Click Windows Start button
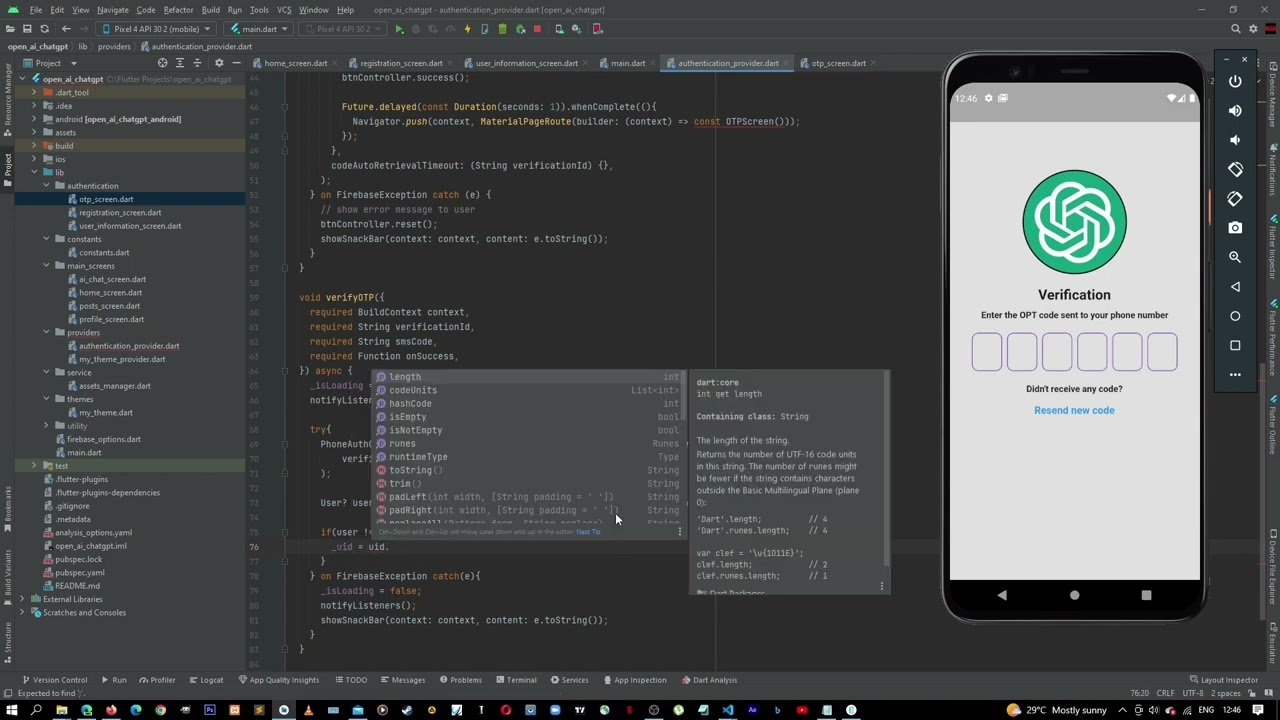The height and width of the screenshot is (720, 1280). coord(12,710)
